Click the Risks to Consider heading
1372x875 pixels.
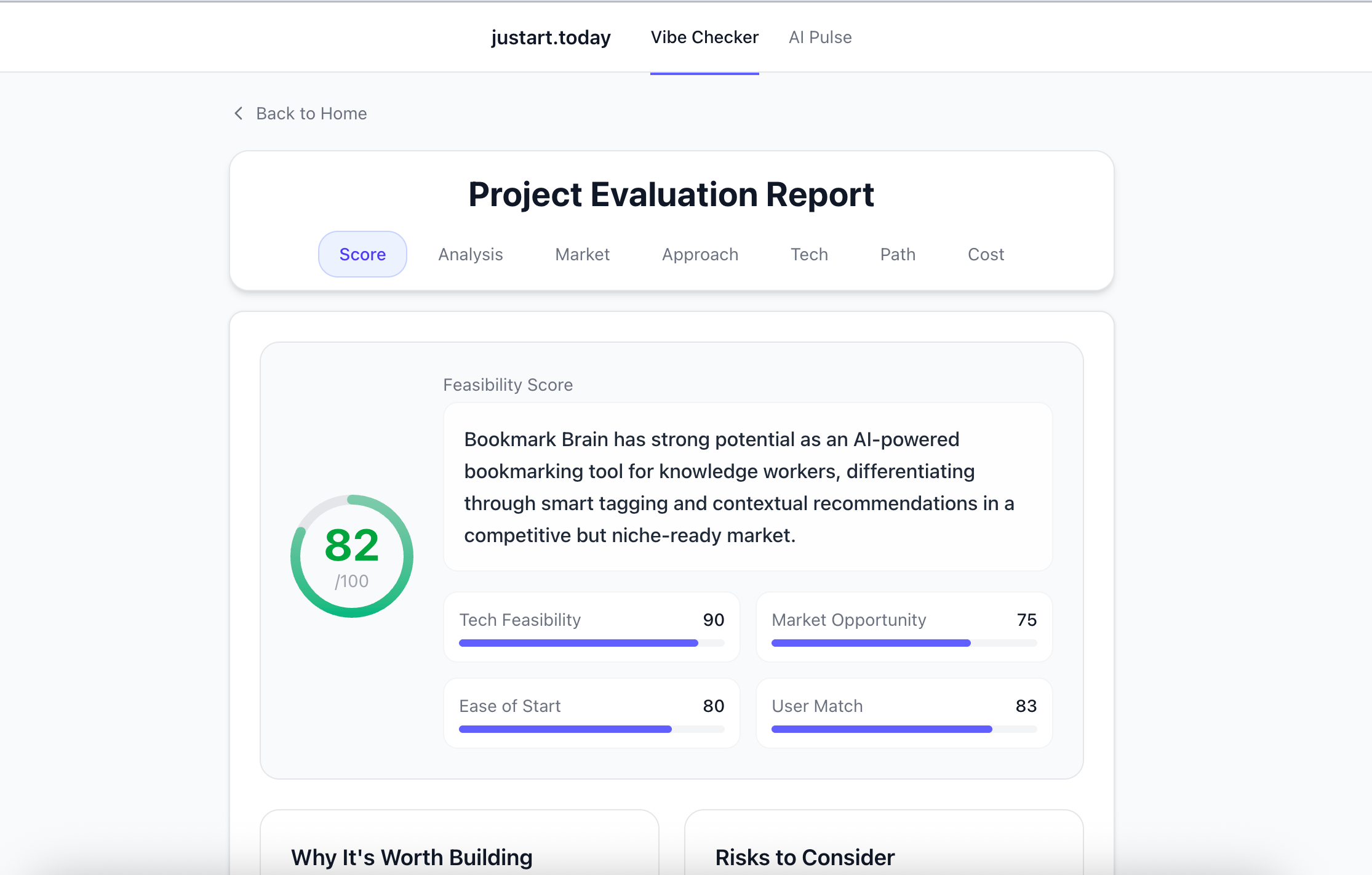(x=805, y=857)
